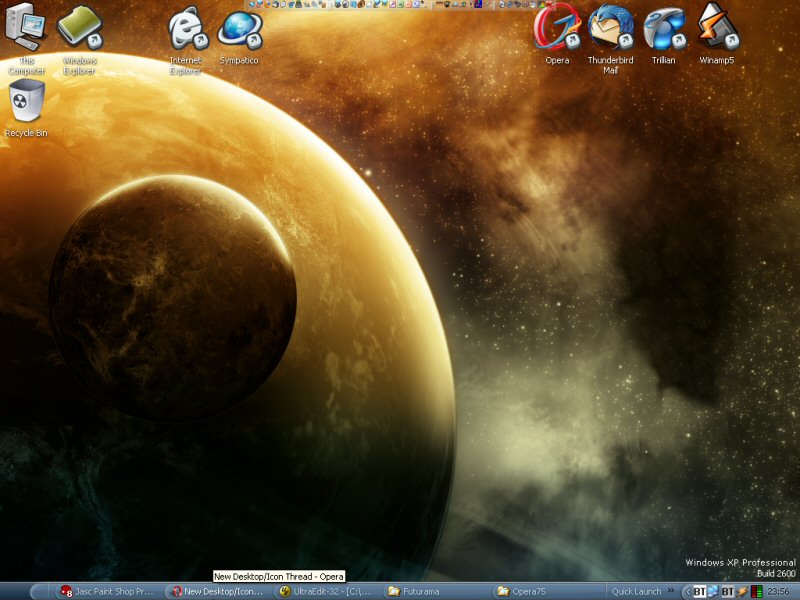Open the Futurama folder from the taskbar
This screenshot has width=800, height=600.
[433, 591]
